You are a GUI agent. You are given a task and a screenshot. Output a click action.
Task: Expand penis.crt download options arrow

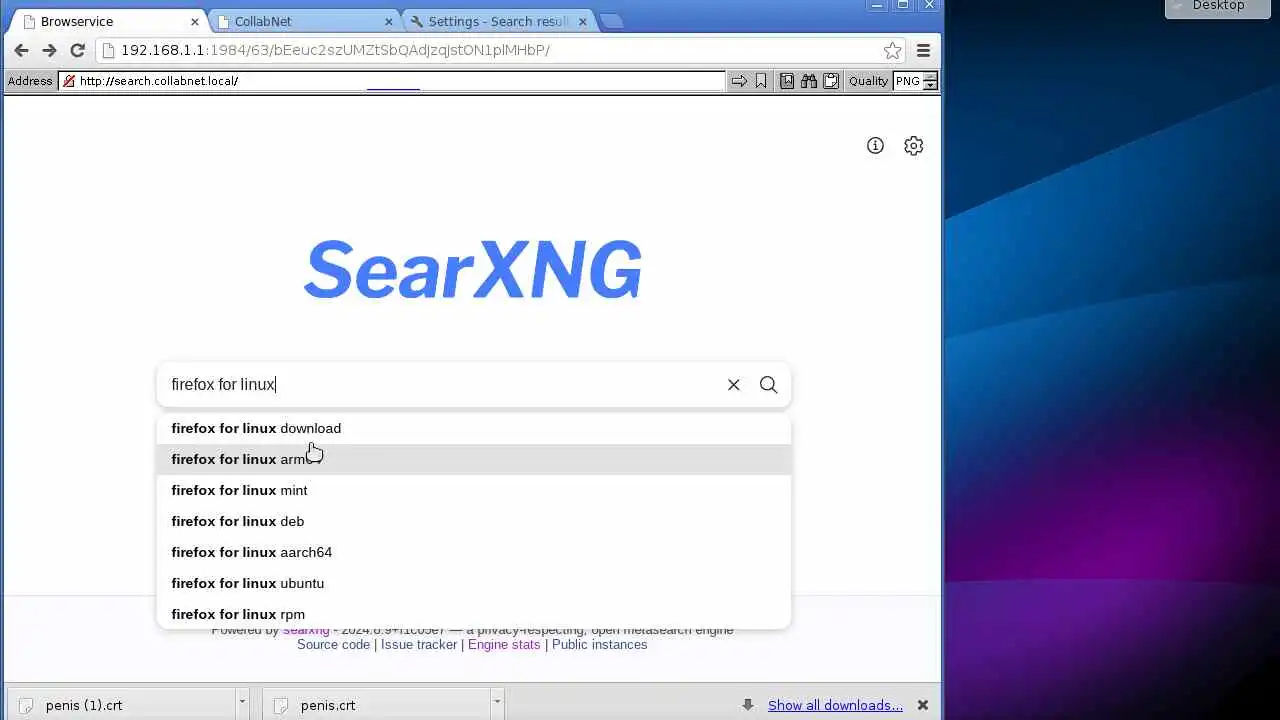[496, 704]
